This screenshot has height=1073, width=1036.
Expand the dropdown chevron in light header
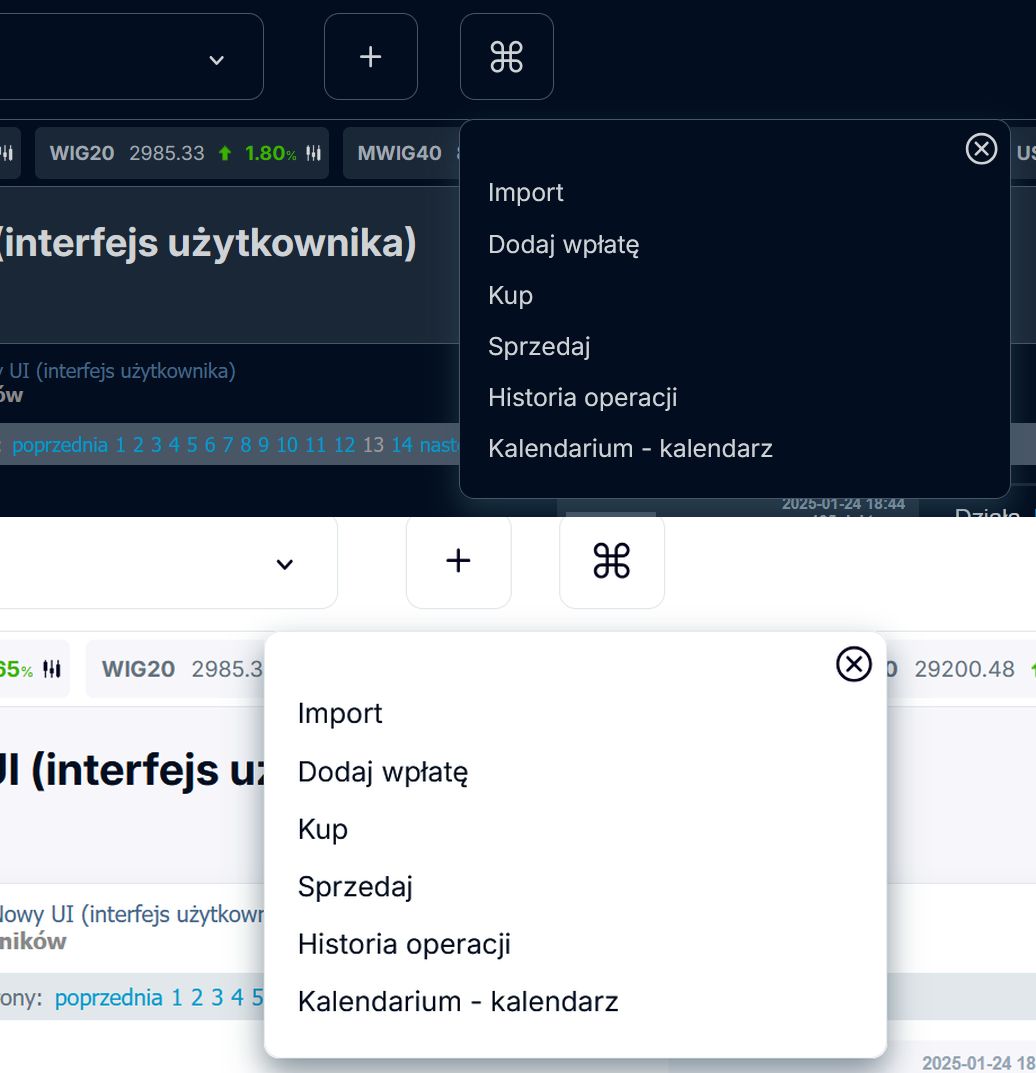285,565
